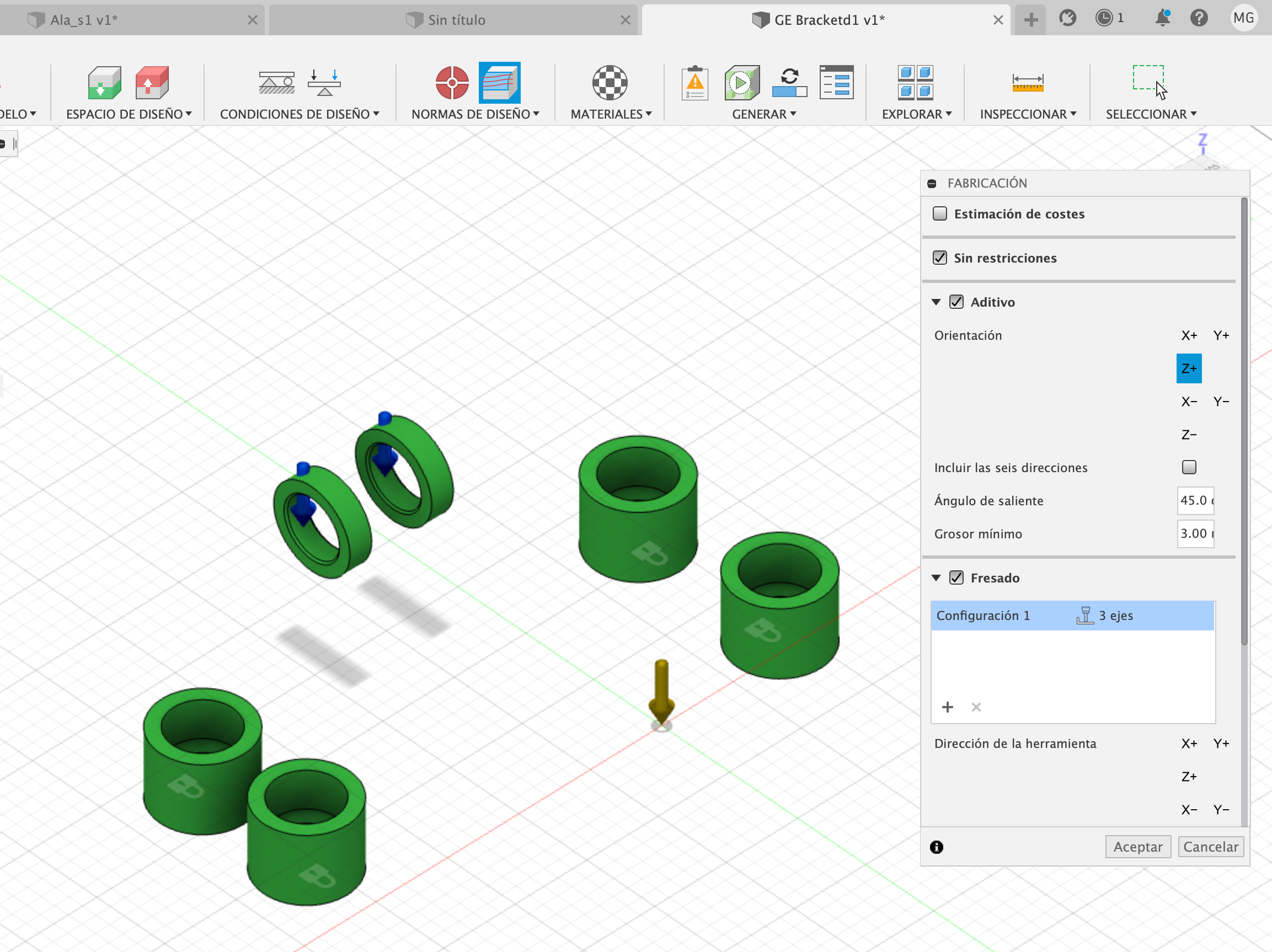Close the GE Bracketd1 v1* tab
Image resolution: width=1272 pixels, height=952 pixels.
click(x=998, y=20)
